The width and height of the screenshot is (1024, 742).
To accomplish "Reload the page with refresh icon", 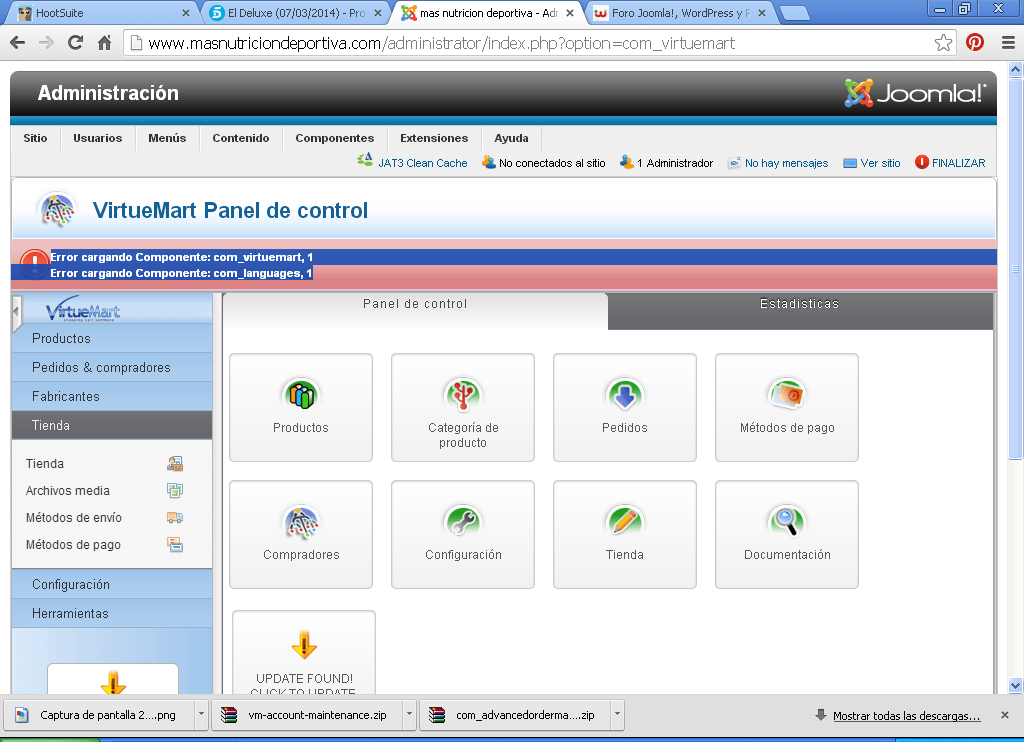I will point(76,43).
